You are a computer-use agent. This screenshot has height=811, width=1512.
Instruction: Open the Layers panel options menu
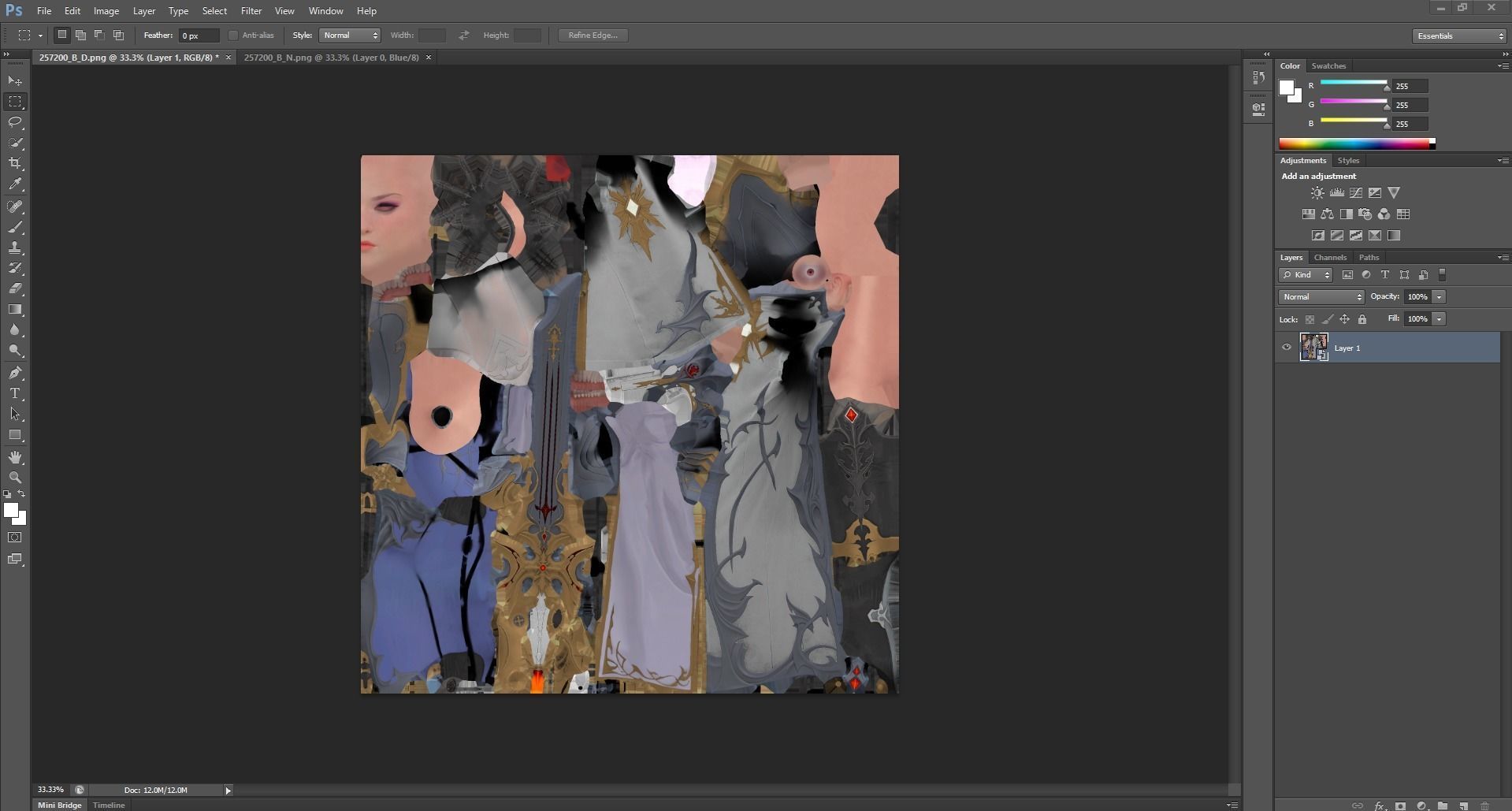[x=1503, y=258]
